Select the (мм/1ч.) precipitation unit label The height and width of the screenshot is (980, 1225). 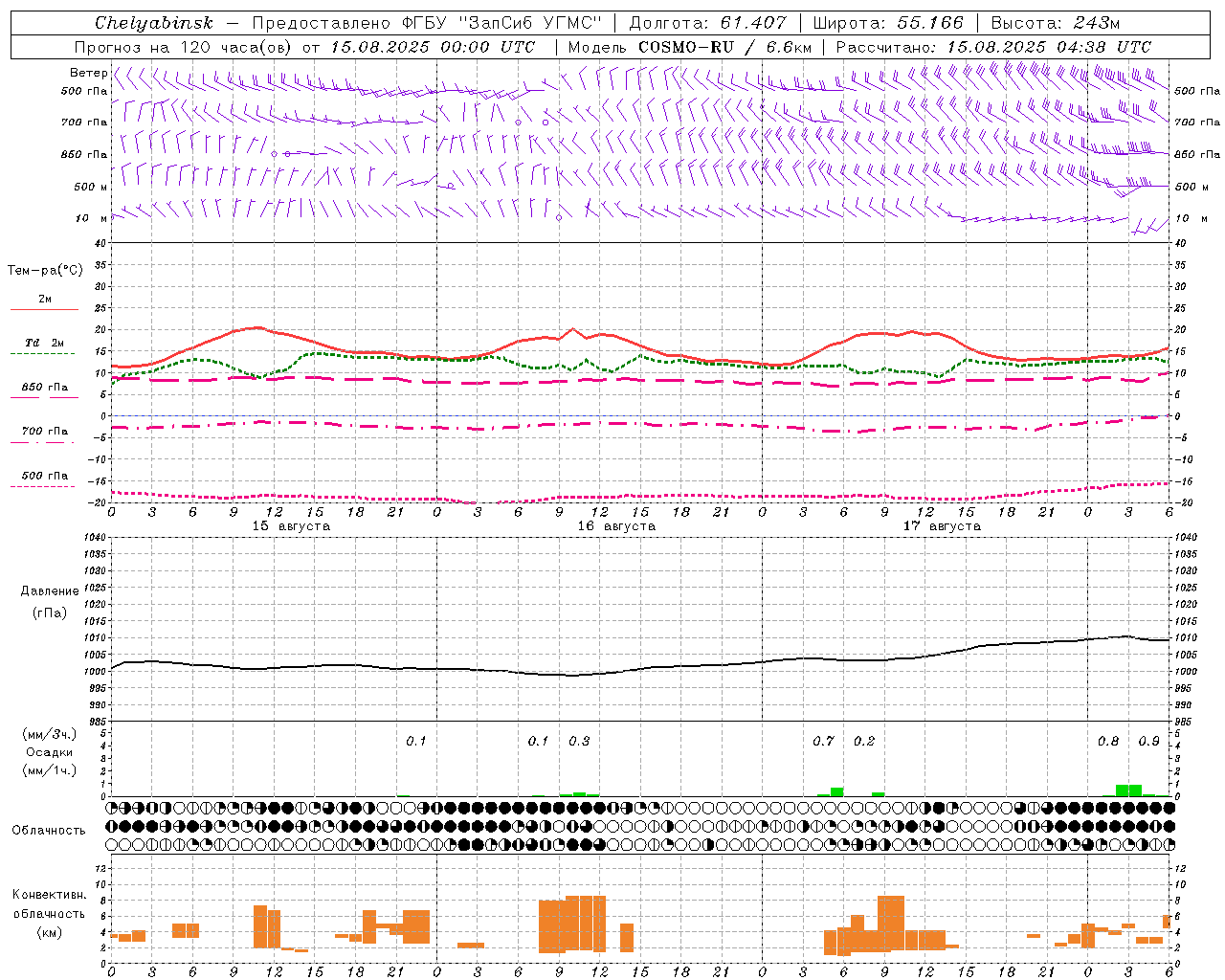coord(50,770)
